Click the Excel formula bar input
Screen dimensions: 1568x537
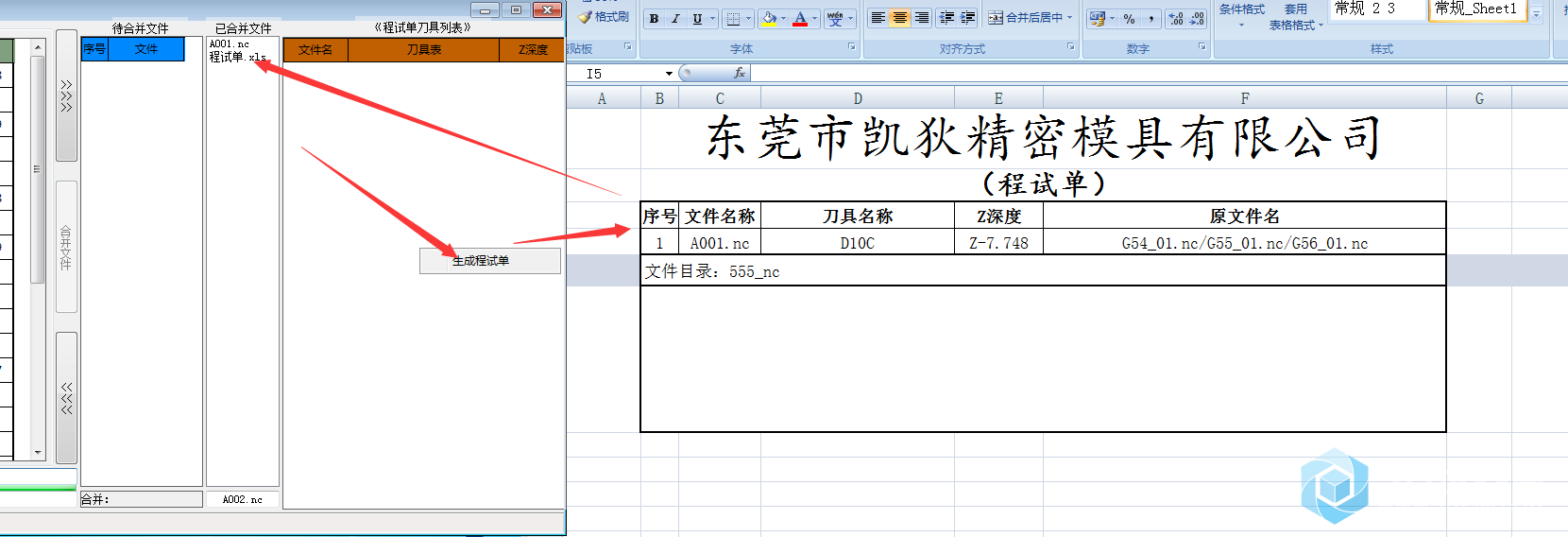(x=1157, y=73)
